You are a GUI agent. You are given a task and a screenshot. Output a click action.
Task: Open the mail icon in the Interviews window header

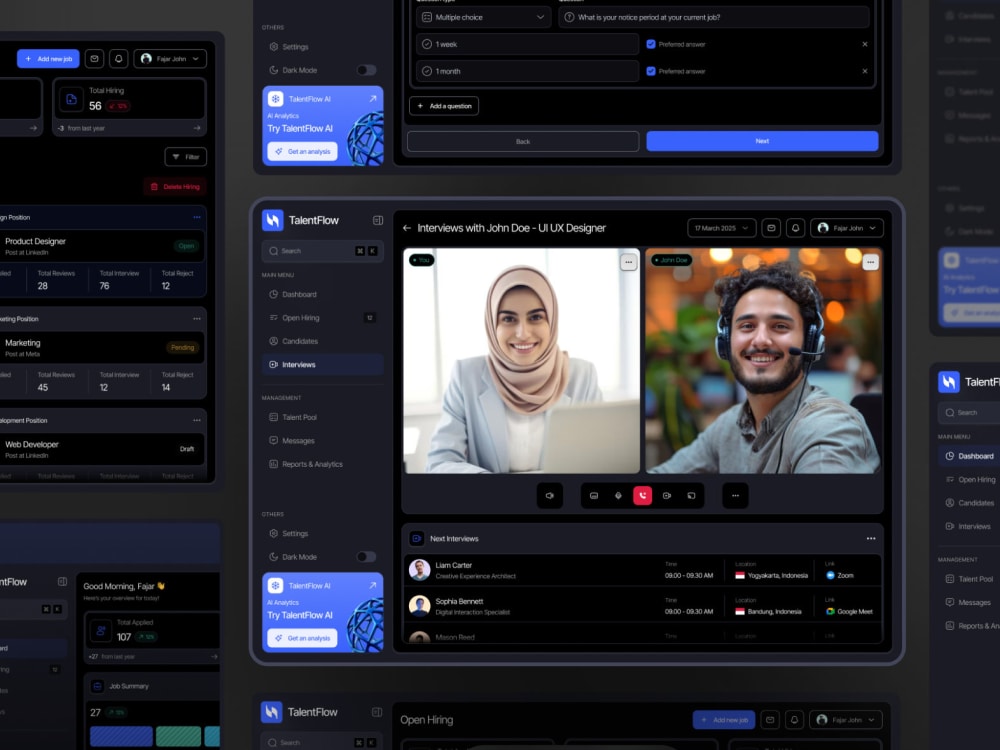(x=771, y=228)
